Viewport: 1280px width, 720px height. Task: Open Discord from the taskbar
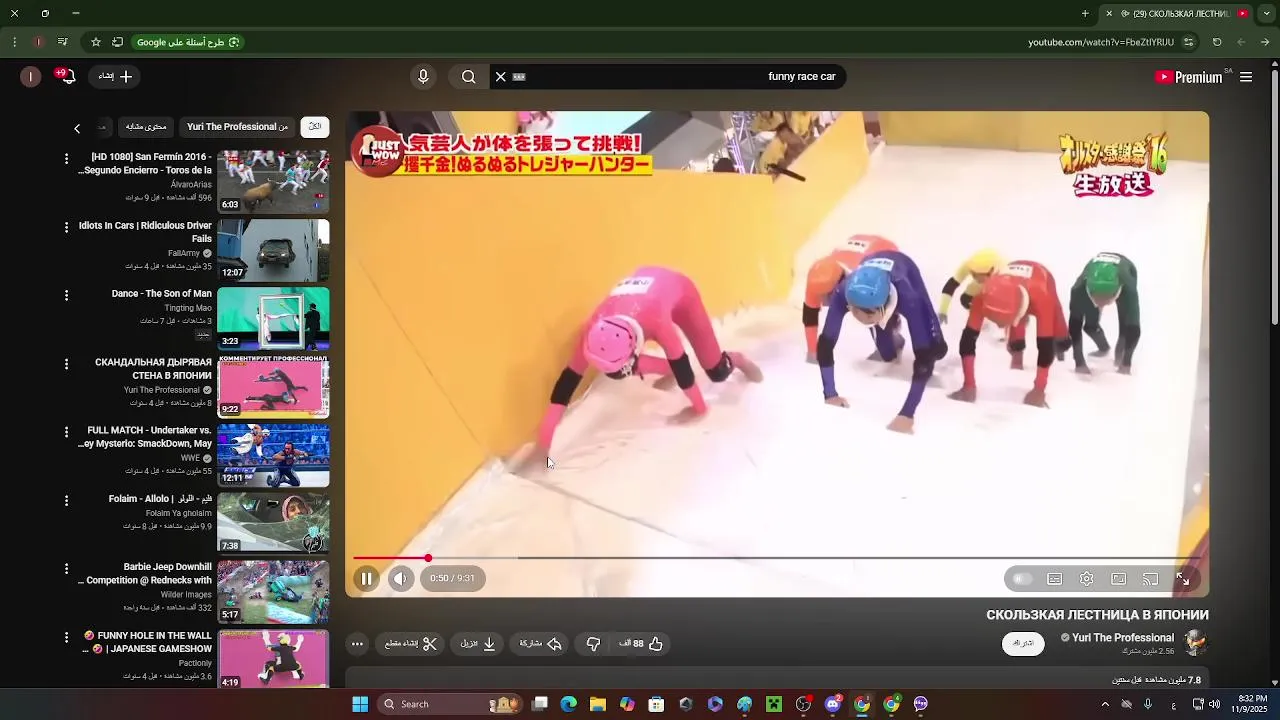(x=833, y=704)
